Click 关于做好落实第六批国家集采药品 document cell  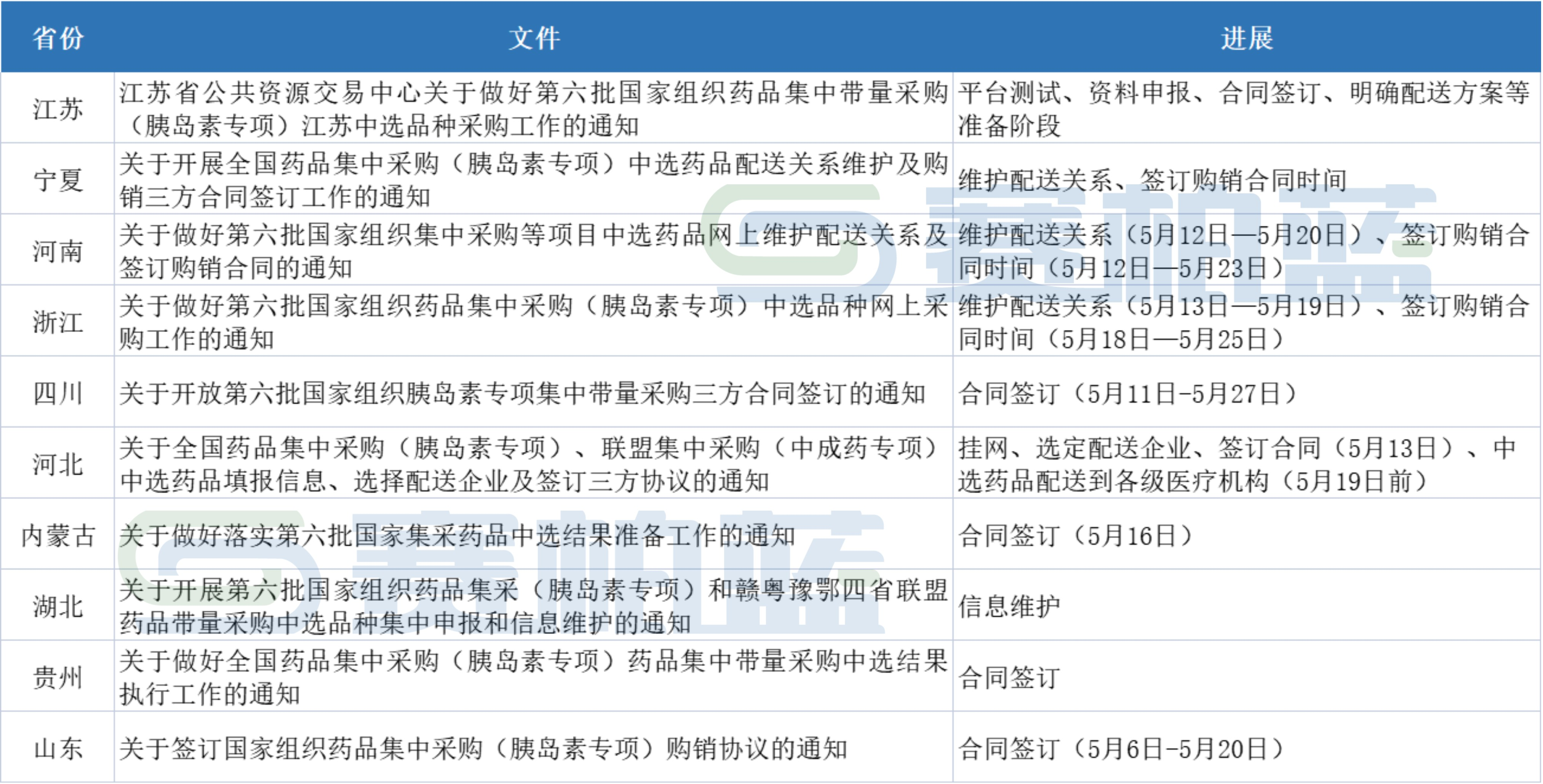click(534, 534)
